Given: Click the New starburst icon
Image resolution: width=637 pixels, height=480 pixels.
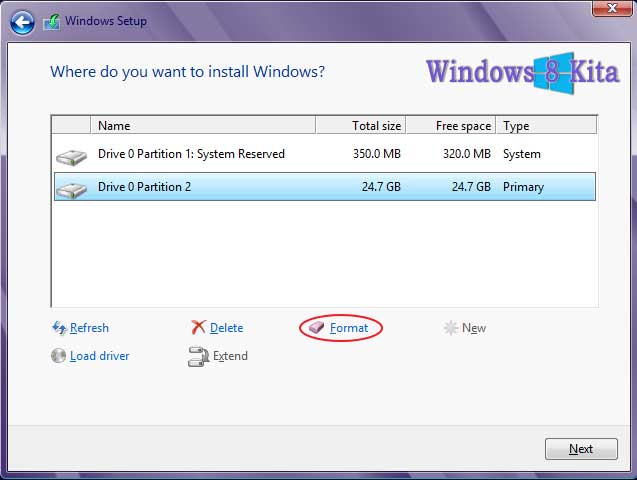Looking at the screenshot, I should pyautogui.click(x=451, y=328).
